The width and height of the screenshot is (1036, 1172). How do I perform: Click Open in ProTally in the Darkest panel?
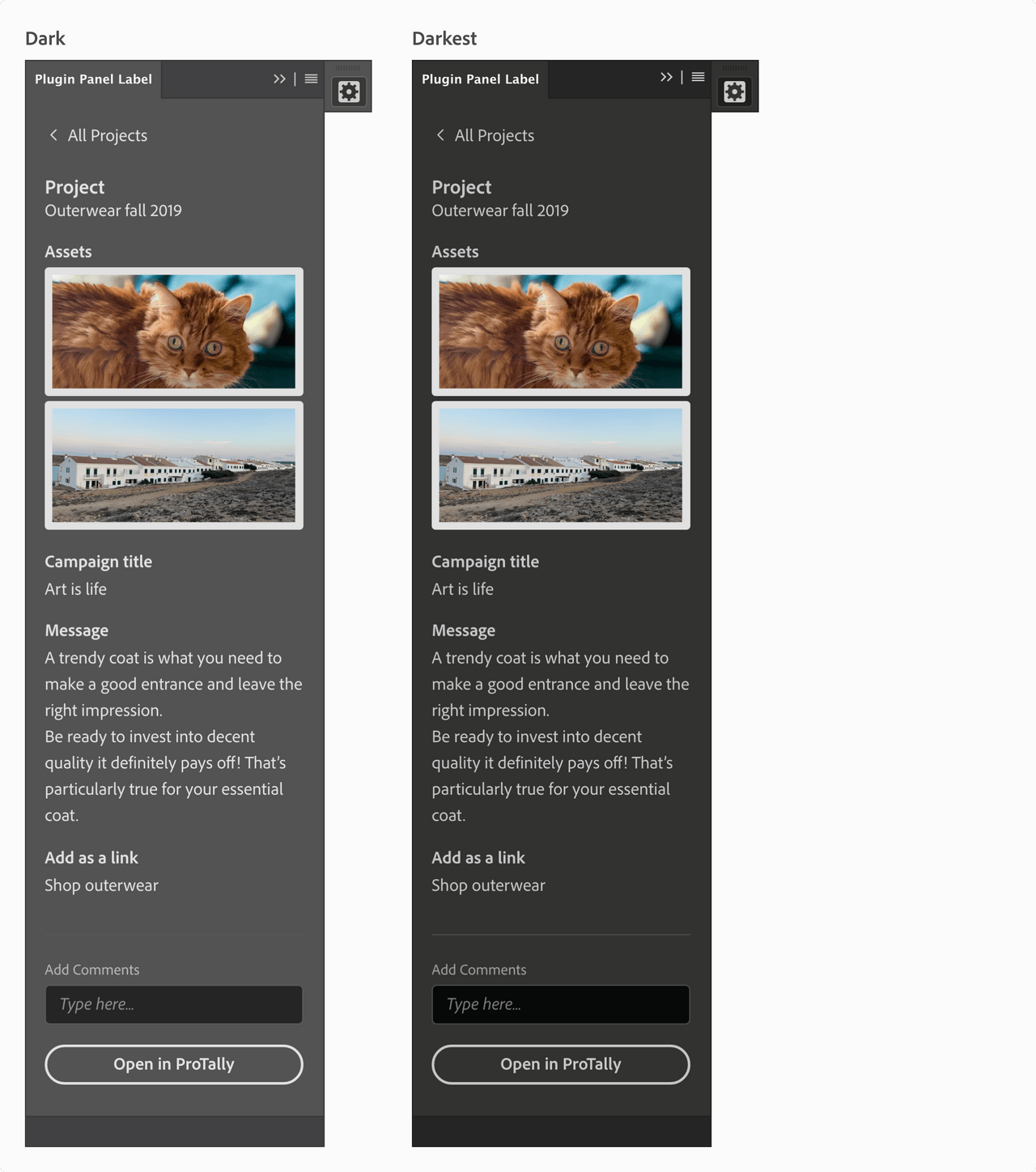pyautogui.click(x=560, y=1064)
